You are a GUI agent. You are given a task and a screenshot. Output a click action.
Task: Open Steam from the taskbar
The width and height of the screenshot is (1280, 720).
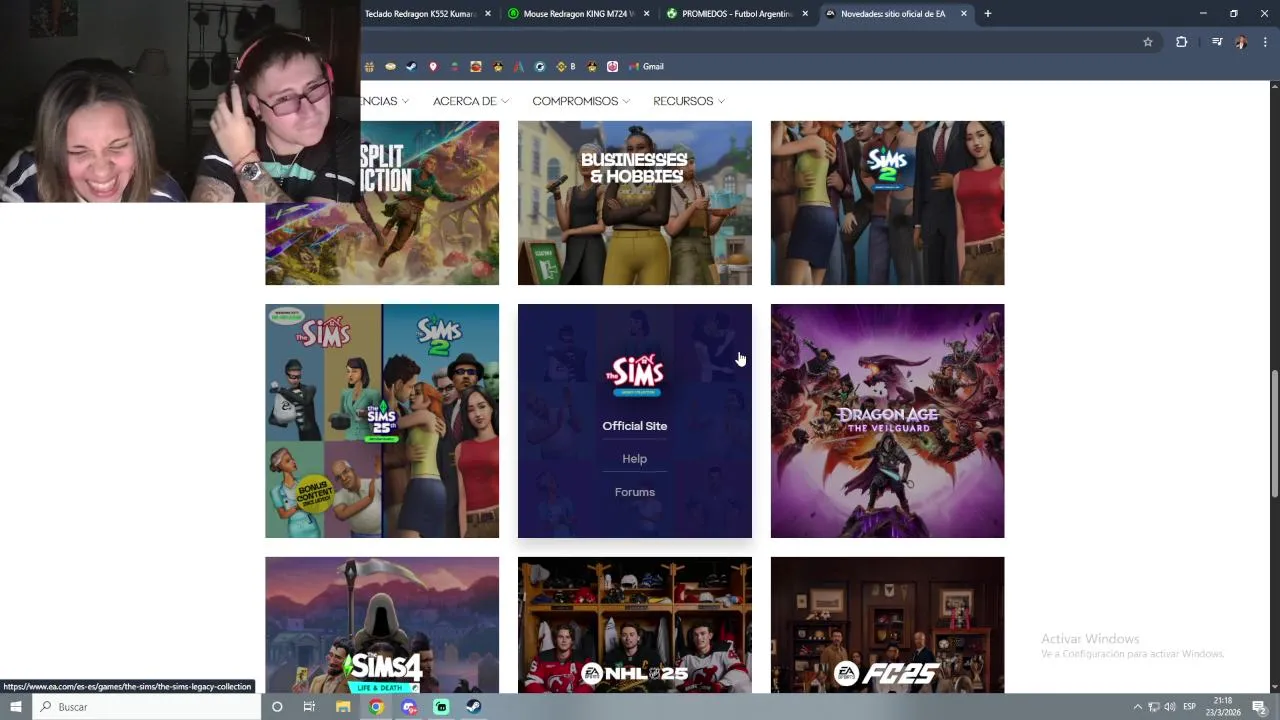pos(474,707)
